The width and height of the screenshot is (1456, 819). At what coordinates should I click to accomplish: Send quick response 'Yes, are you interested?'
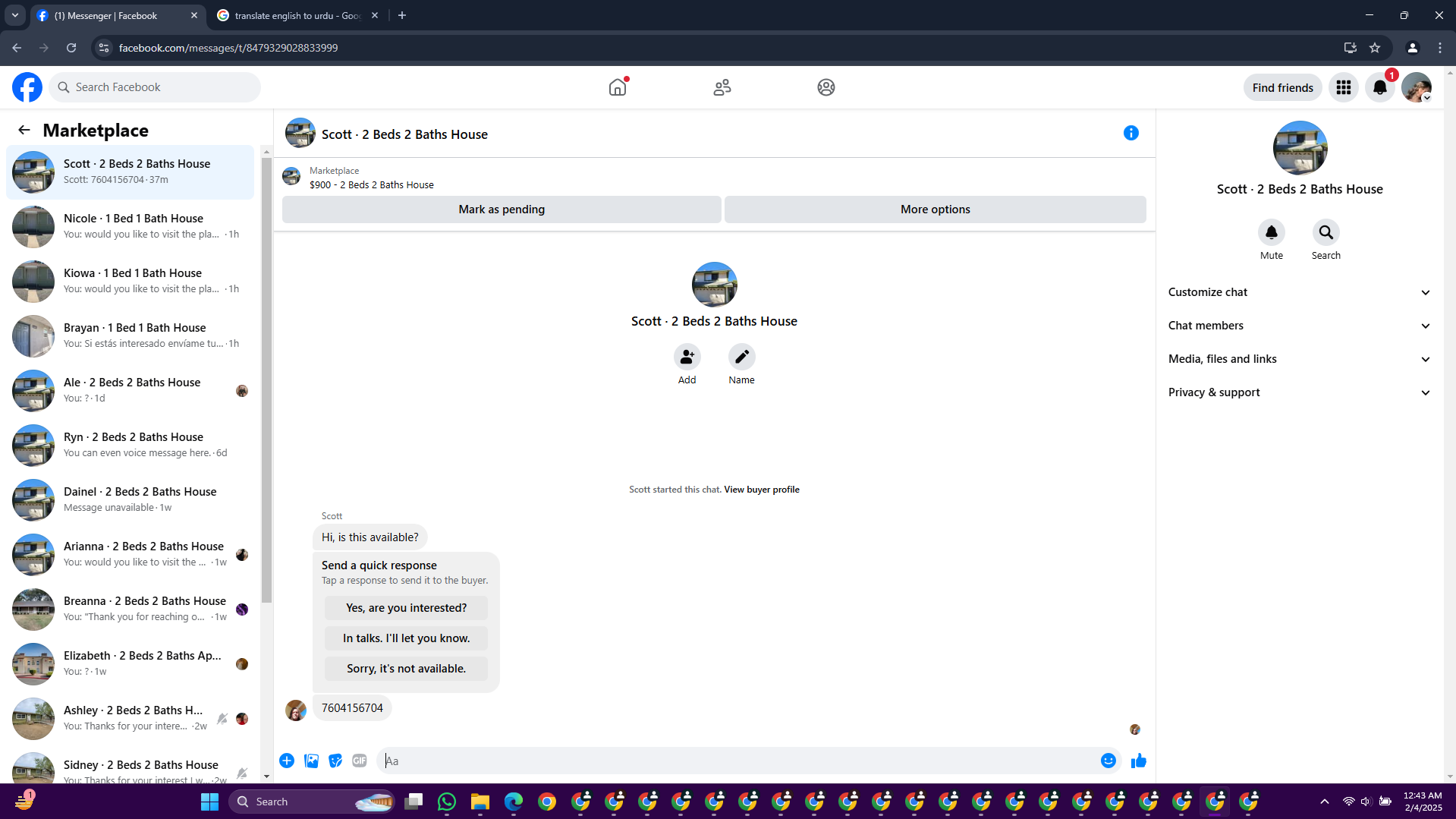click(x=406, y=608)
